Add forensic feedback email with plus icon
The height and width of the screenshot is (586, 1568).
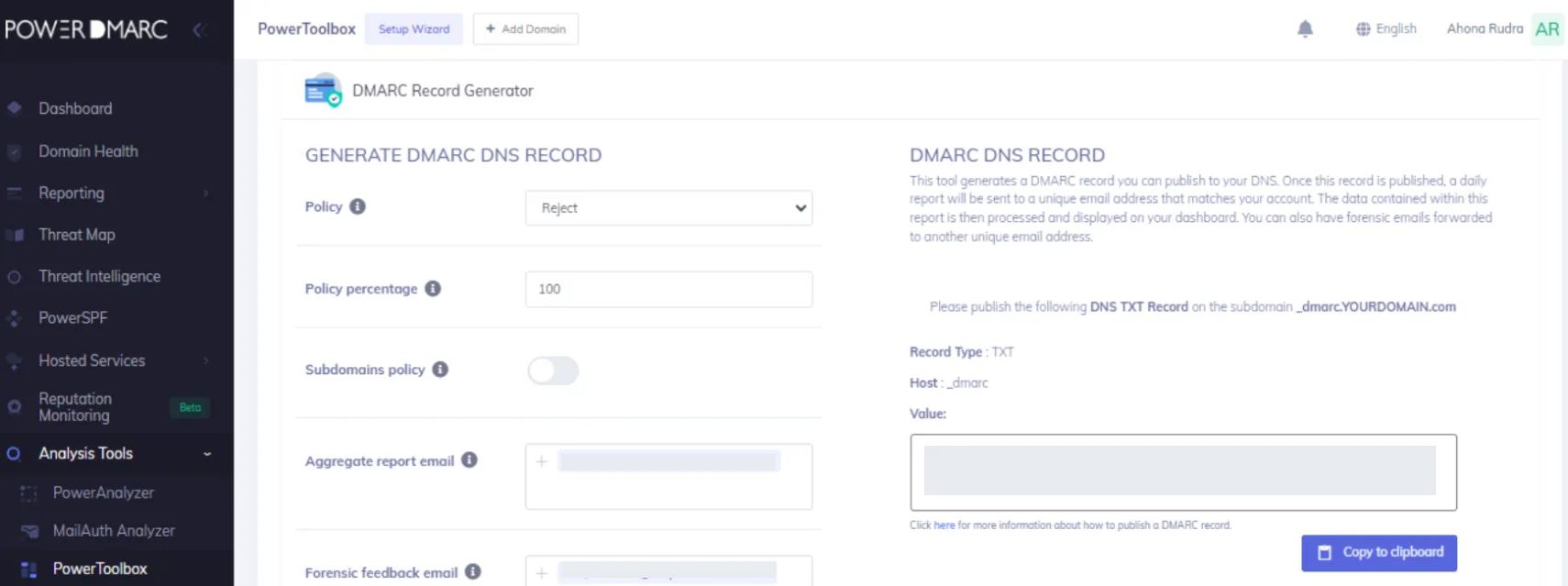coord(542,573)
